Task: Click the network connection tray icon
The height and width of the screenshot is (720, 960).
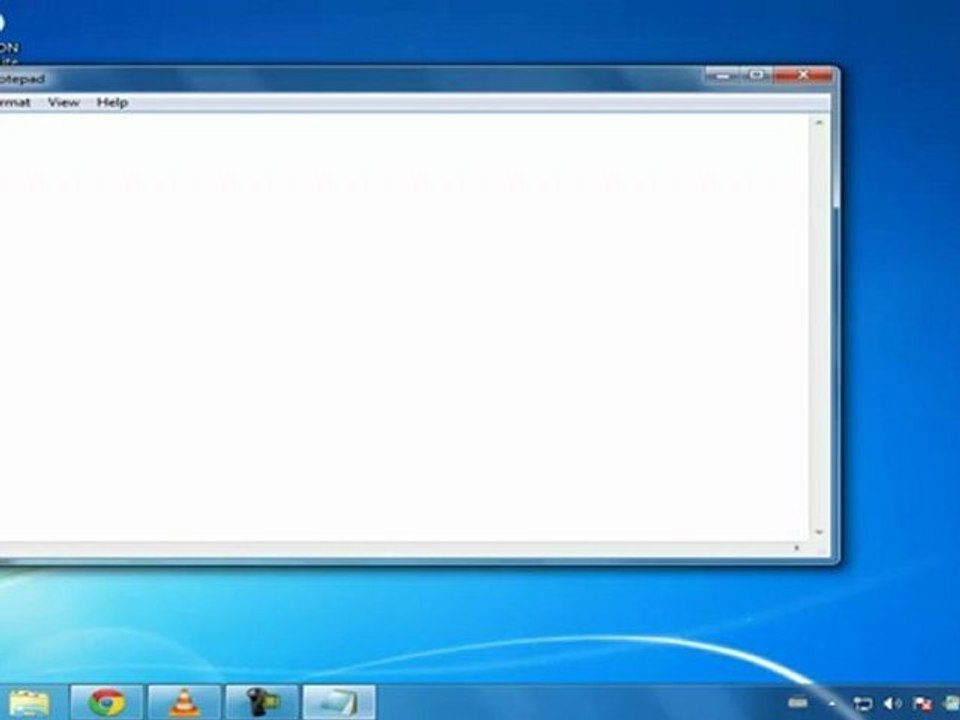Action: pyautogui.click(x=862, y=704)
